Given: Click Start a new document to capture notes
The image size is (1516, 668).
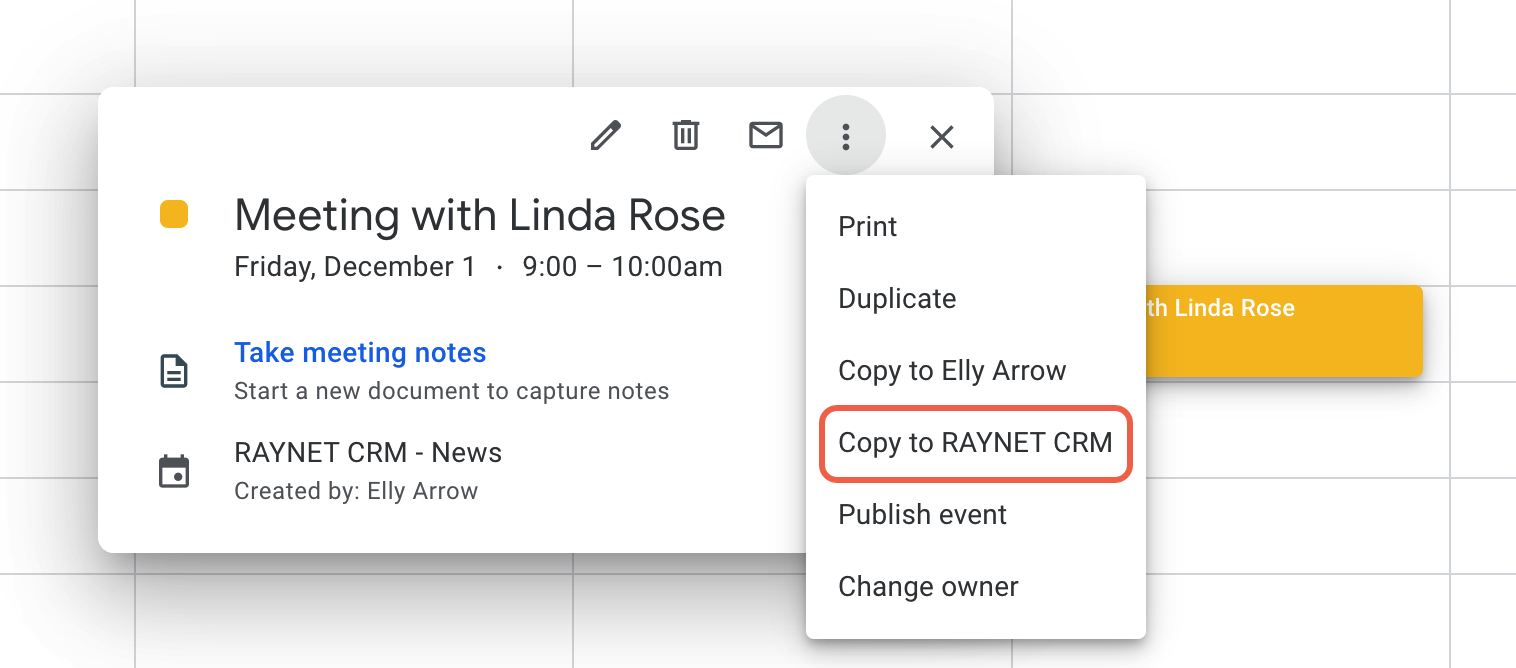Looking at the screenshot, I should [452, 391].
